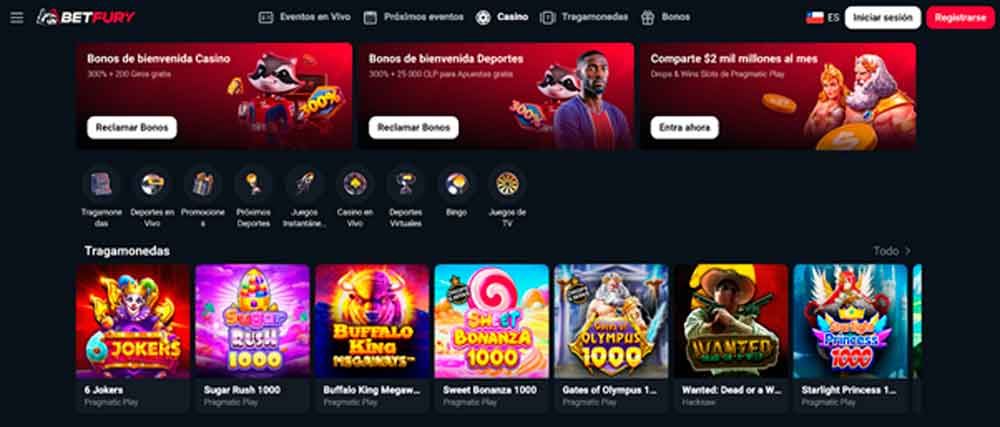Open the ES language selector

pyautogui.click(x=823, y=18)
